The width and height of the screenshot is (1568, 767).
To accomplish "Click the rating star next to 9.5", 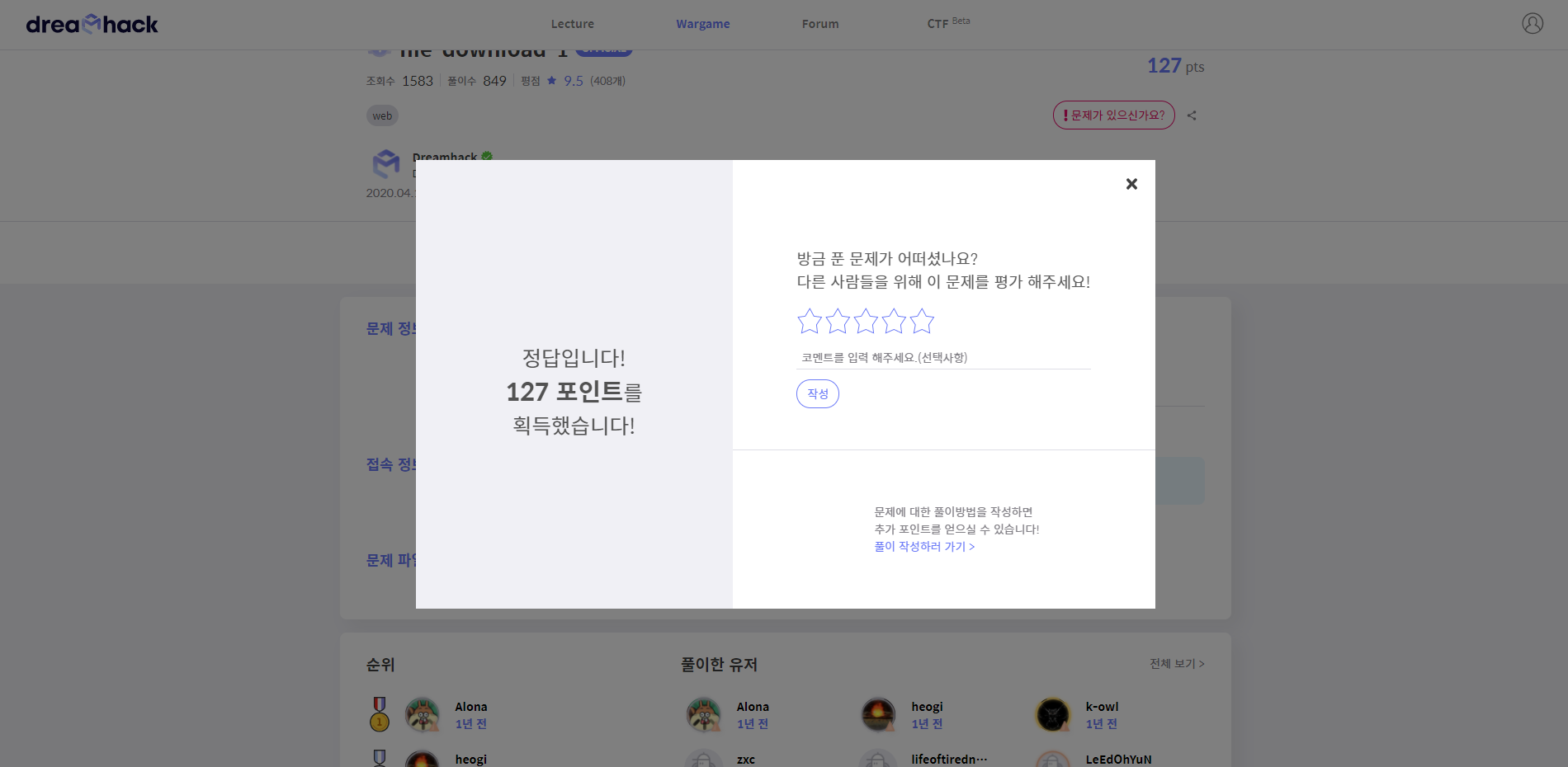I will (552, 81).
